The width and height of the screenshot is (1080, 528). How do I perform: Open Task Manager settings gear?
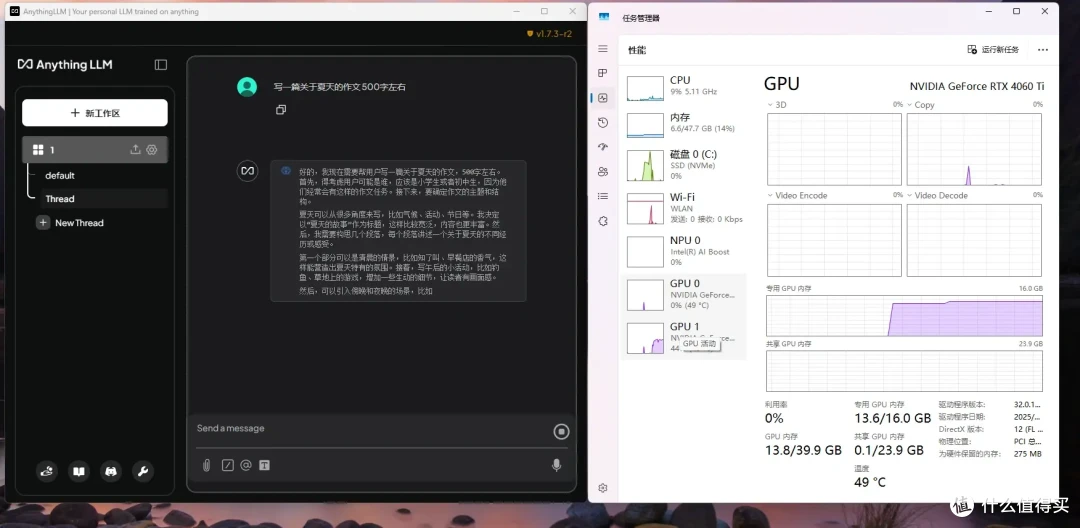[x=603, y=488]
